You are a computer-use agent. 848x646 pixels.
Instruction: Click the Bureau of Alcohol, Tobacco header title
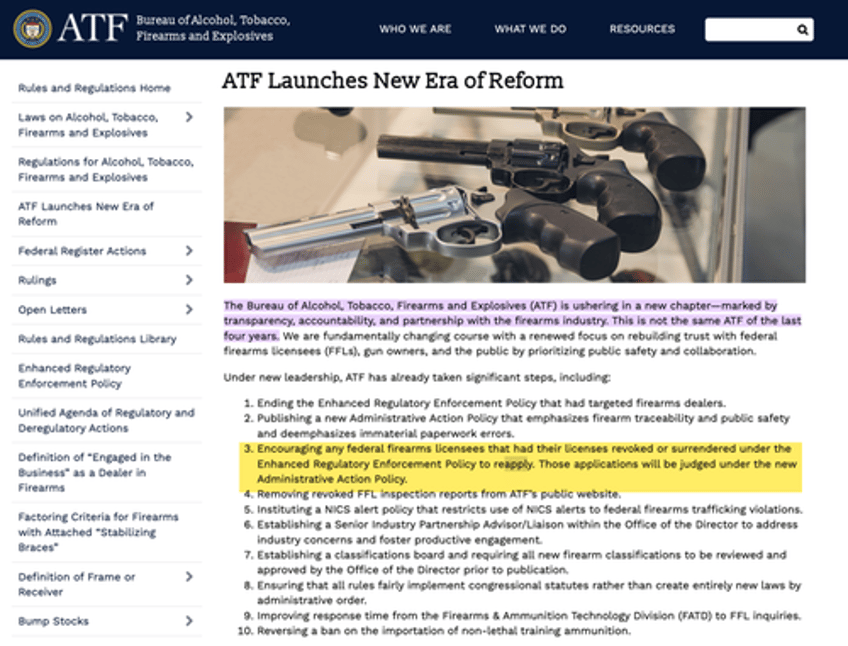pyautogui.click(x=213, y=28)
